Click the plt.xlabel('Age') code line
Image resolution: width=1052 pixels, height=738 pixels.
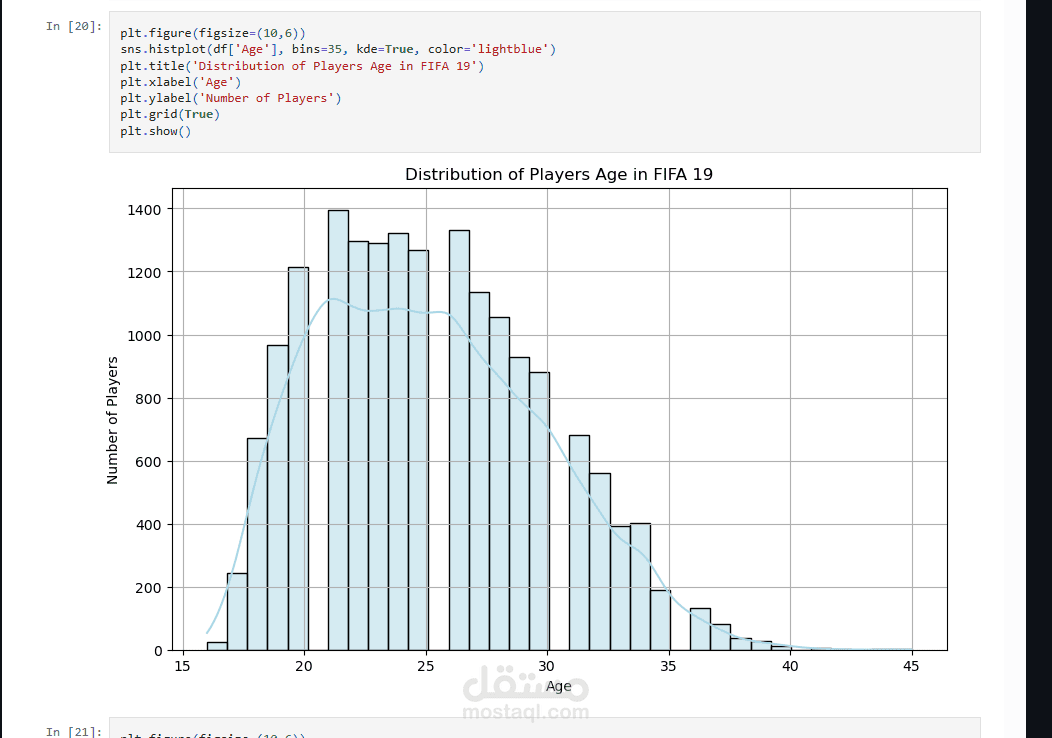(x=180, y=82)
